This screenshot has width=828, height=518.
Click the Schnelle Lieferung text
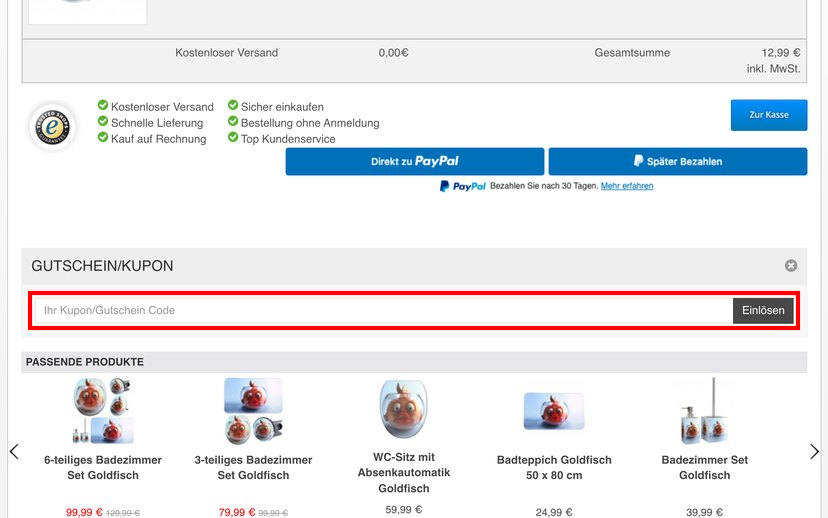[x=157, y=123]
